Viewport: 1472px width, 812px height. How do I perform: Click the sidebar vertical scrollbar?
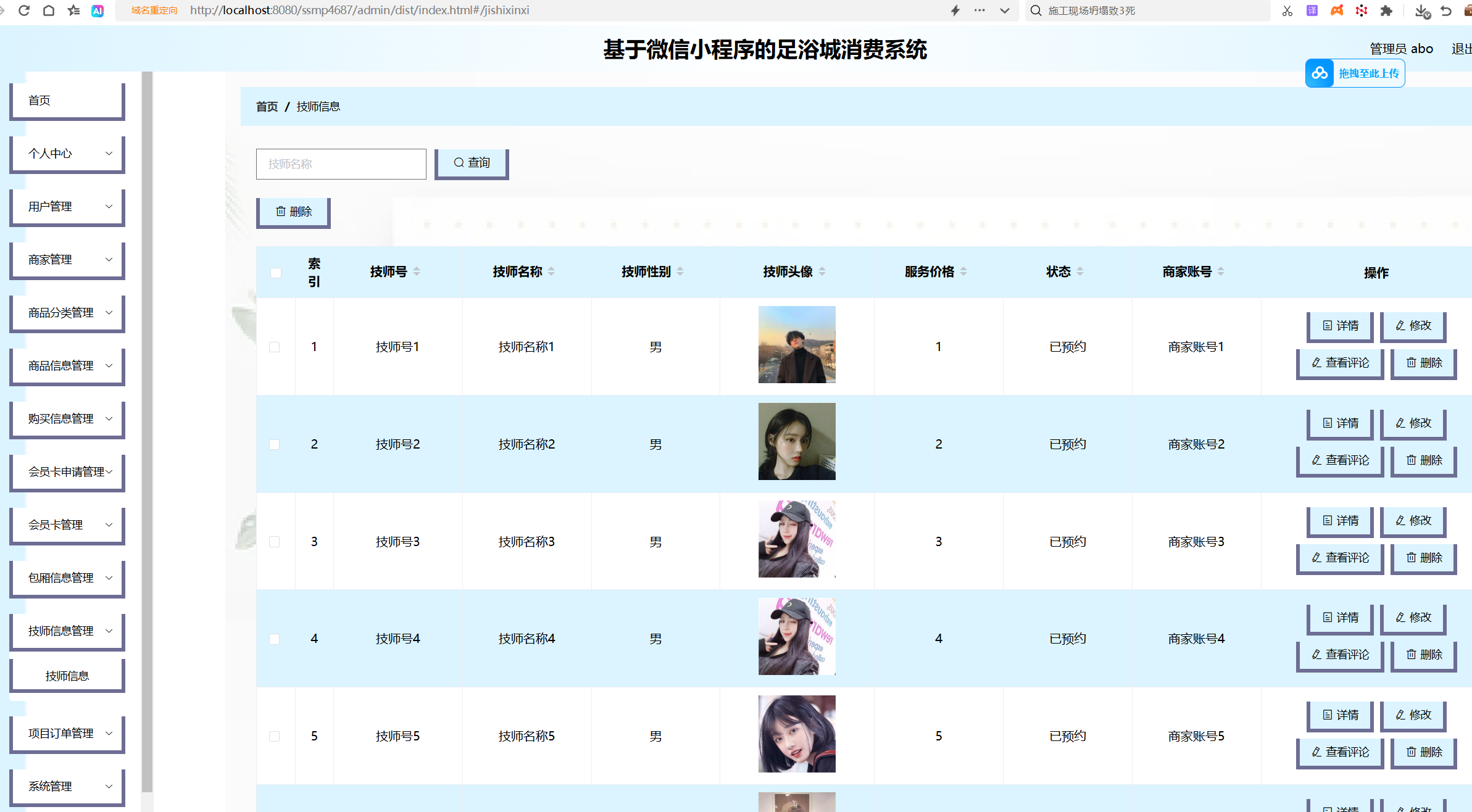[x=147, y=432]
